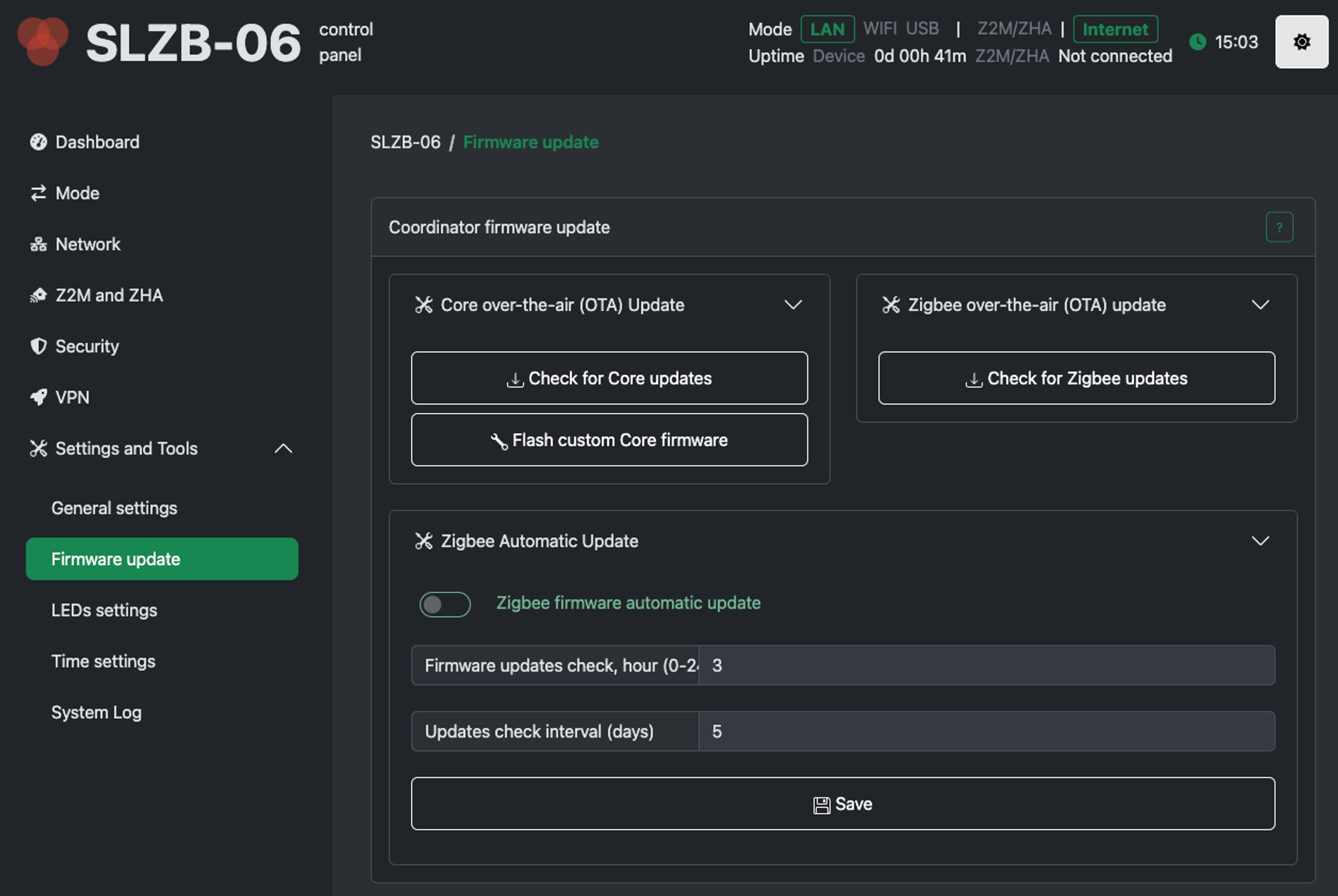
Task: Open LEDs settings in sidebar
Action: point(104,610)
